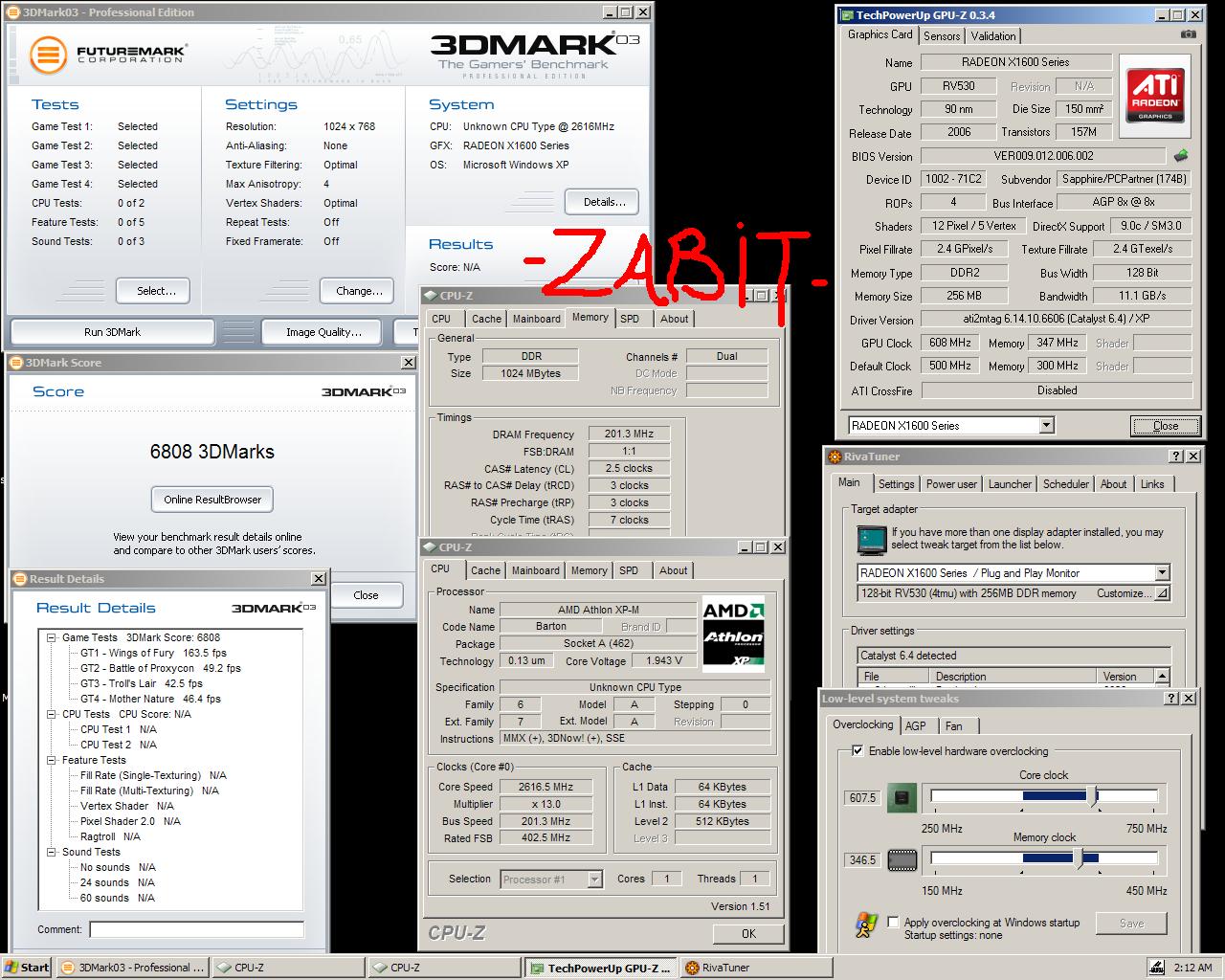Open the Start menu
1225x980 pixels.
[x=27, y=968]
